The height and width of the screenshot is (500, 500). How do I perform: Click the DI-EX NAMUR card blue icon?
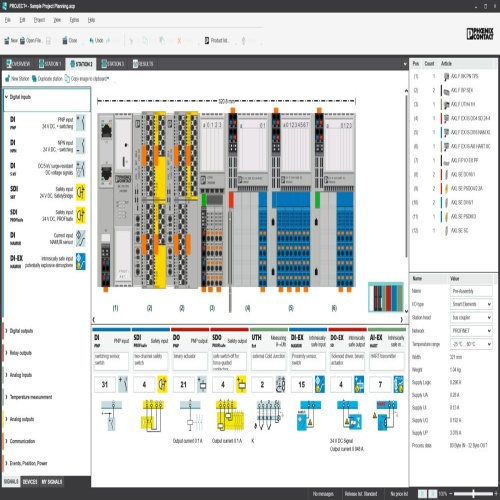(320, 384)
